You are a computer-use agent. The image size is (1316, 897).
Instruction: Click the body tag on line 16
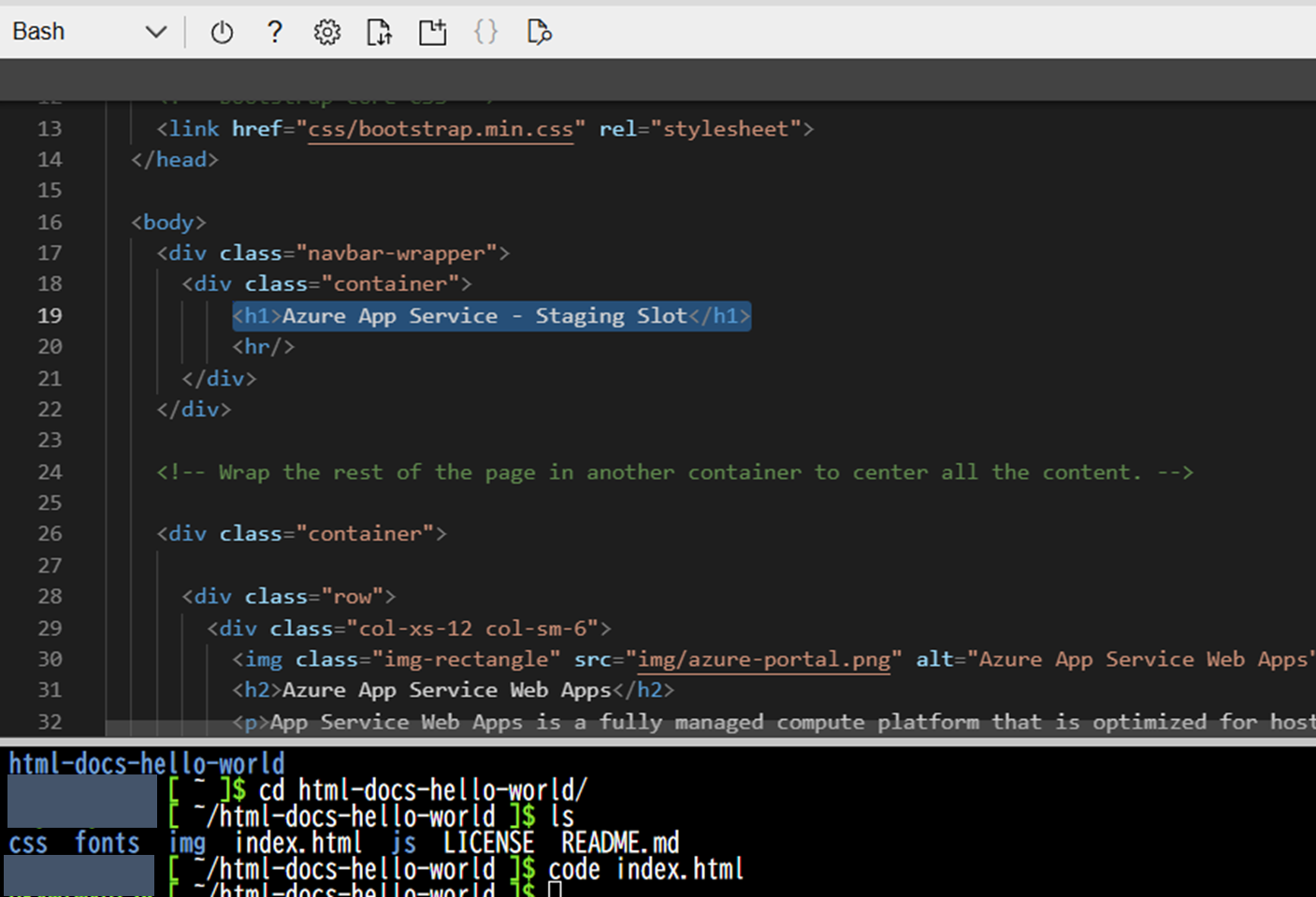point(168,223)
